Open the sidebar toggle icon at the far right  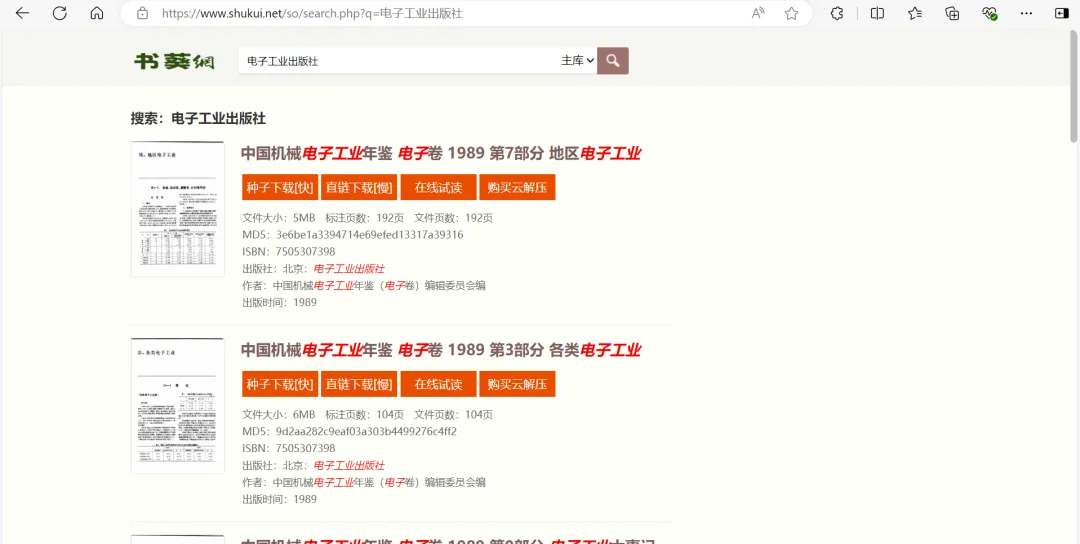pos(1061,13)
